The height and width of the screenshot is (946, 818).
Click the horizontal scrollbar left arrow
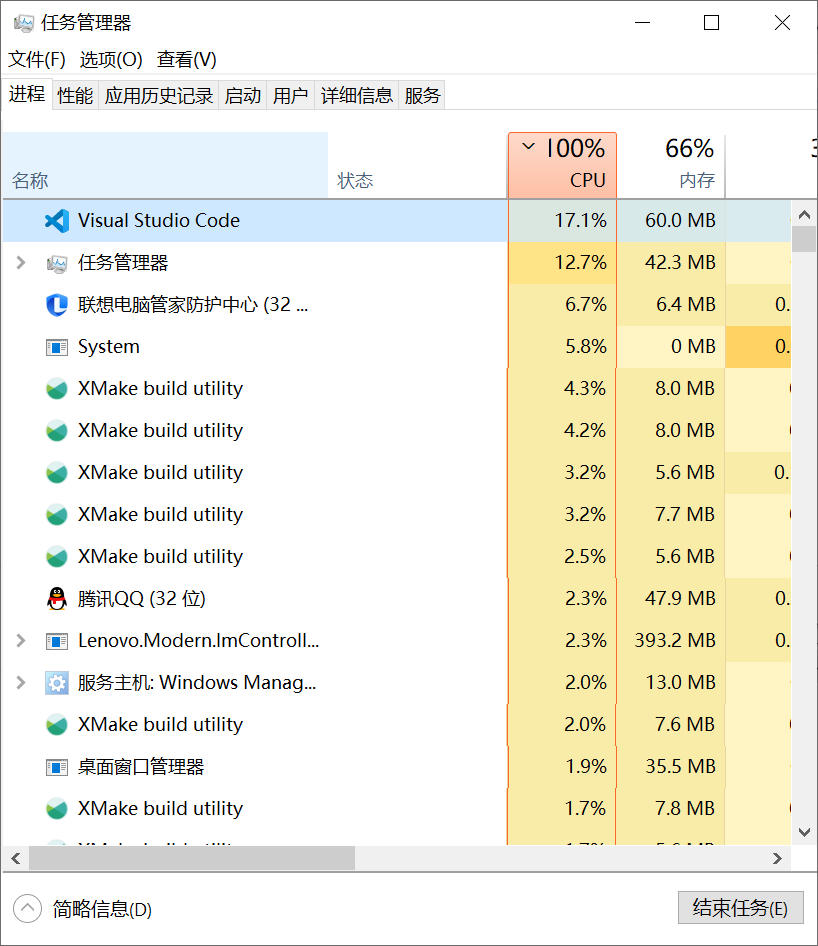(16, 859)
